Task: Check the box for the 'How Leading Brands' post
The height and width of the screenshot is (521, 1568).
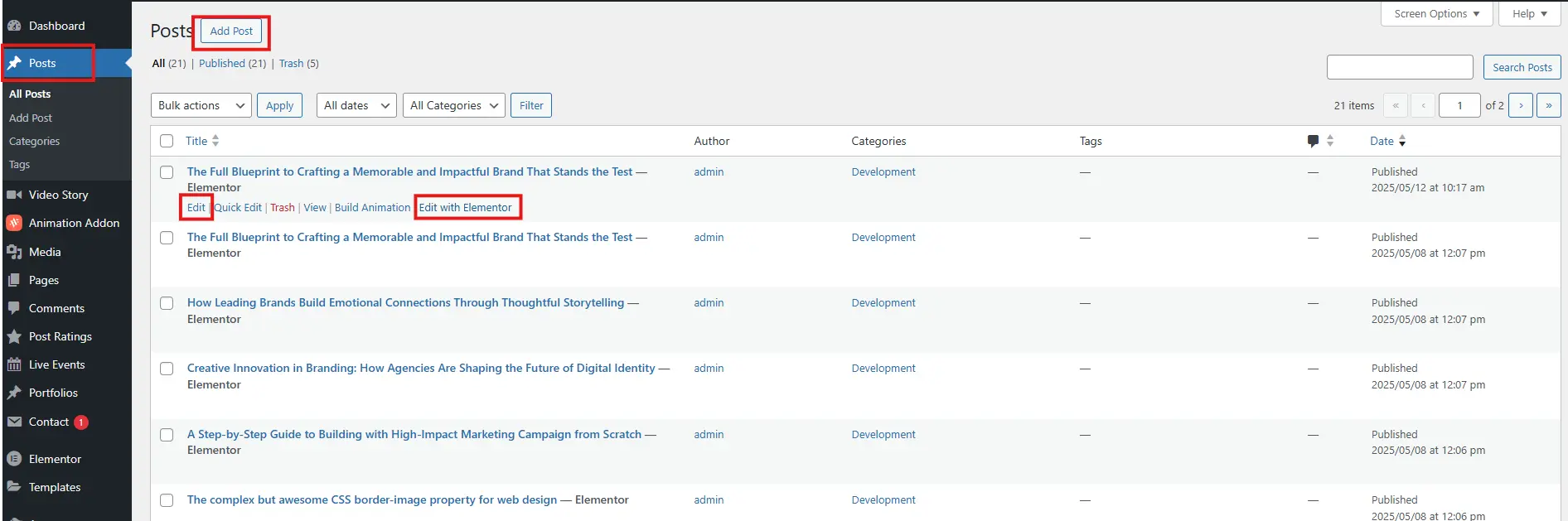Action: pos(167,303)
